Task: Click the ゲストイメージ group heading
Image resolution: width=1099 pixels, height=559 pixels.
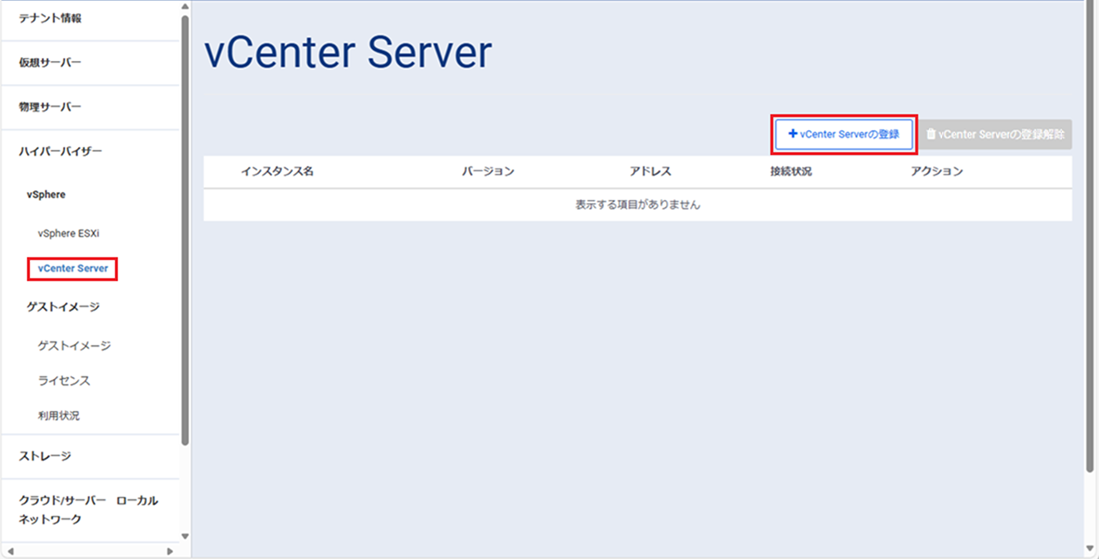Action: pyautogui.click(x=63, y=307)
